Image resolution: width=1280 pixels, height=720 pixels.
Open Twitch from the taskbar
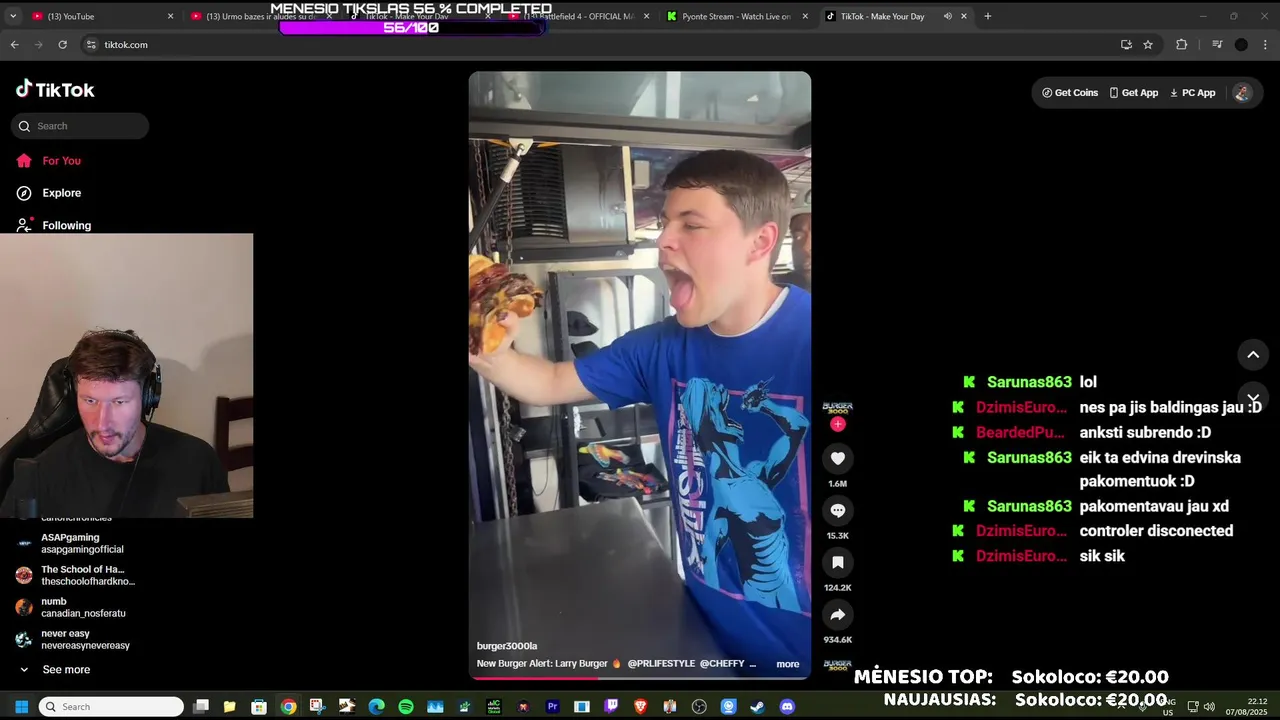(611, 706)
